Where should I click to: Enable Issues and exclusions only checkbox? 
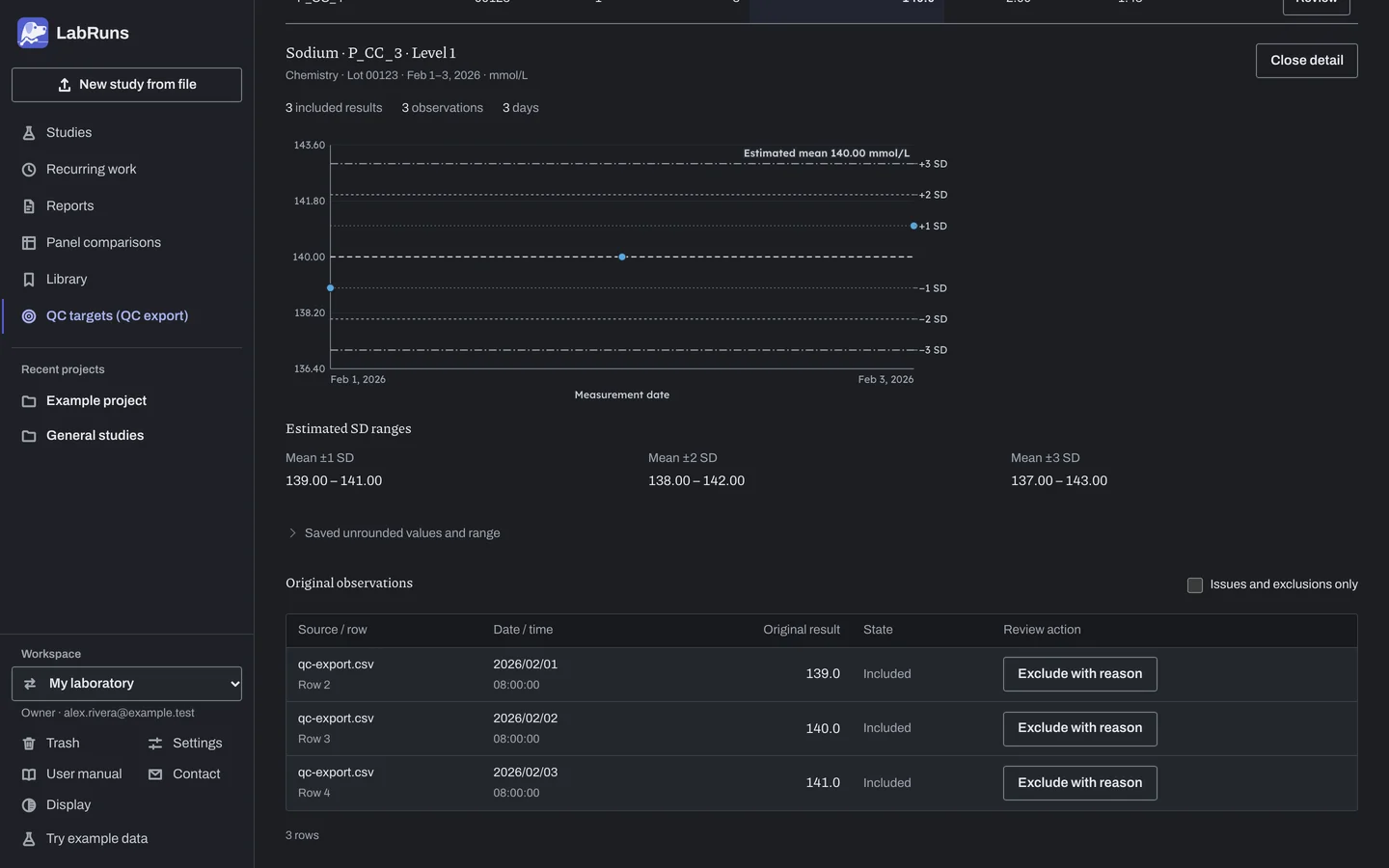point(1195,585)
